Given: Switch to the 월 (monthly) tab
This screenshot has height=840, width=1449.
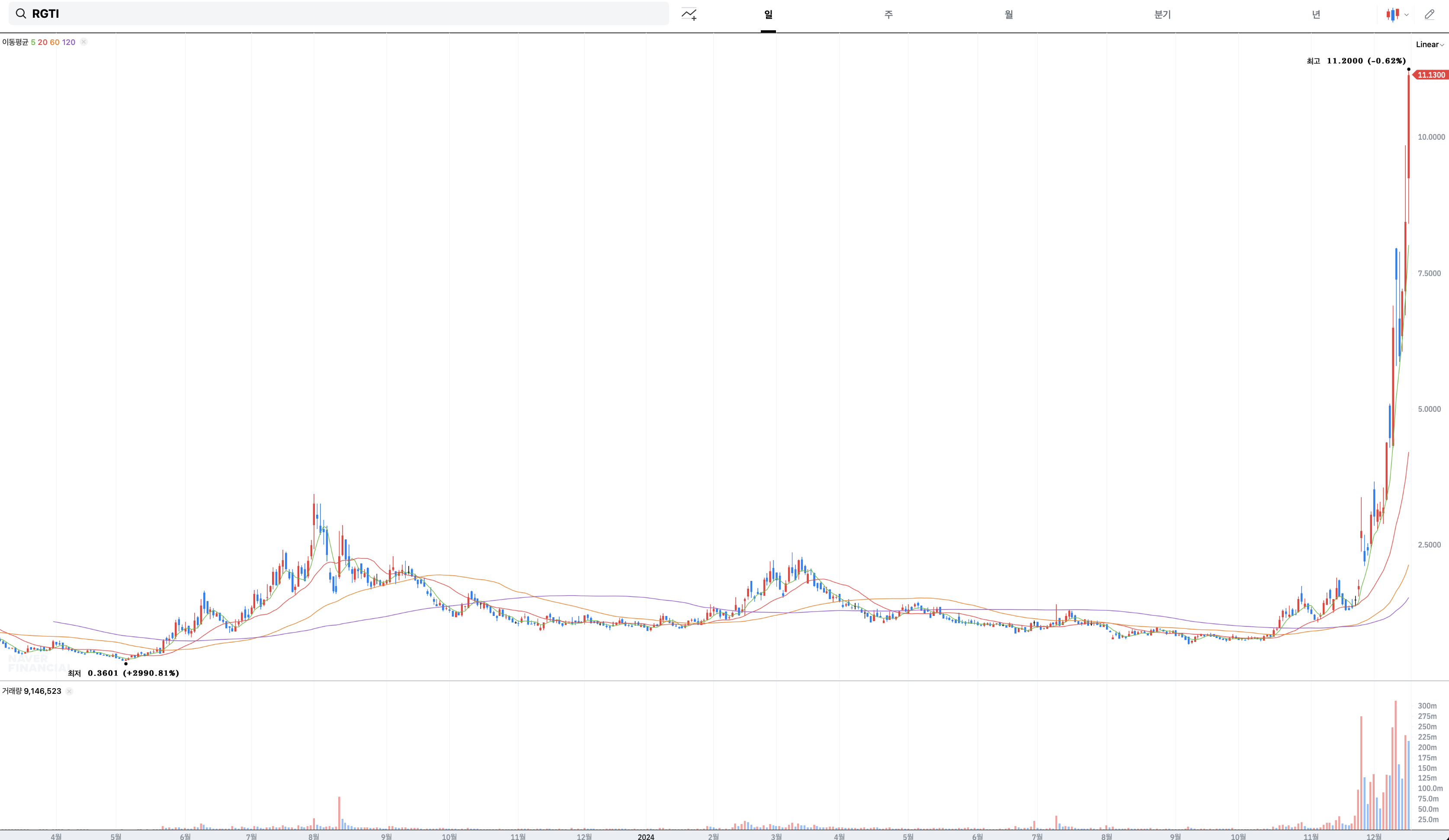Looking at the screenshot, I should 1009,14.
